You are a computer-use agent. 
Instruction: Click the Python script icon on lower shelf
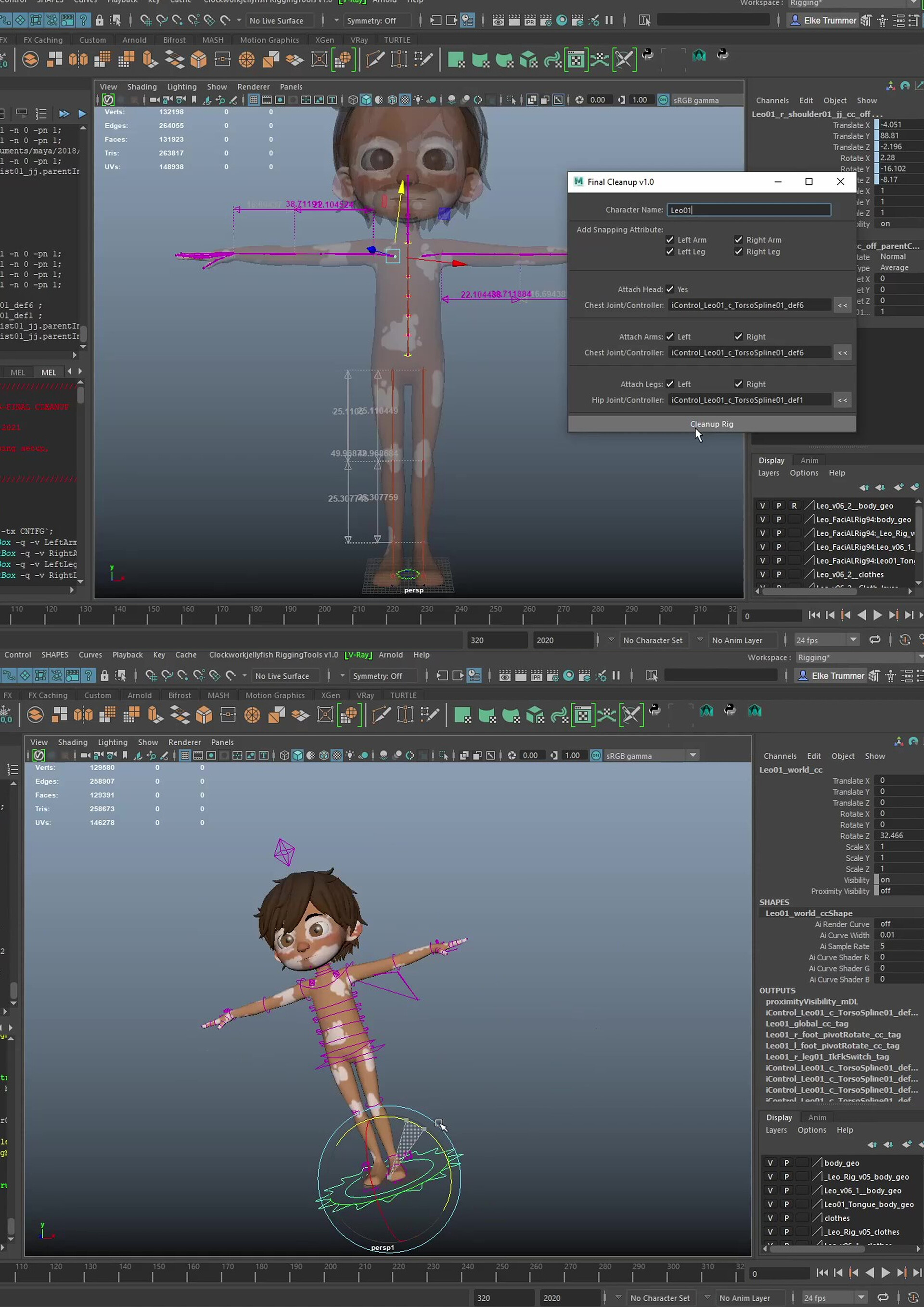[x=654, y=710]
